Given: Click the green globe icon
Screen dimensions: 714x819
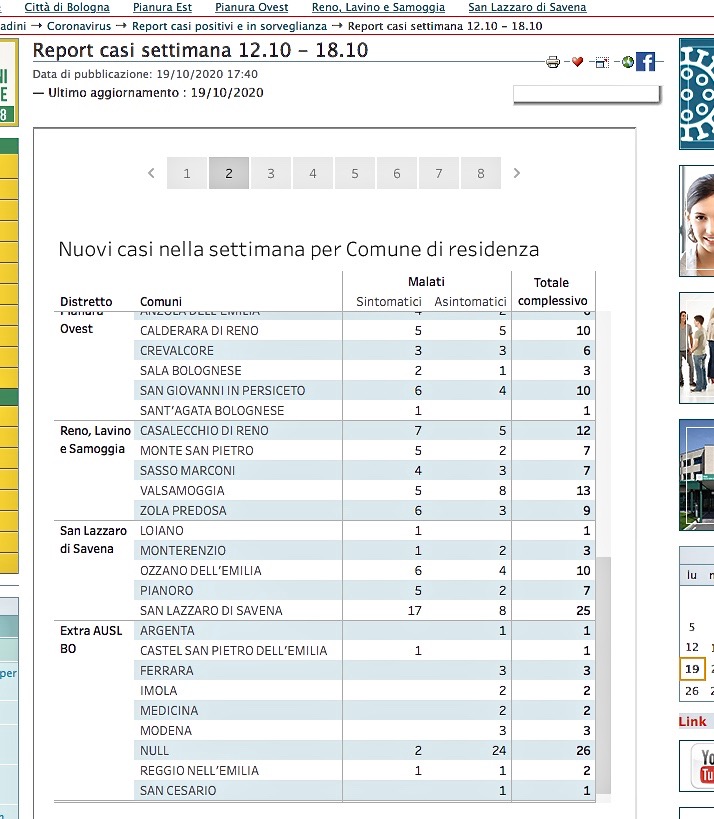Looking at the screenshot, I should (x=628, y=62).
